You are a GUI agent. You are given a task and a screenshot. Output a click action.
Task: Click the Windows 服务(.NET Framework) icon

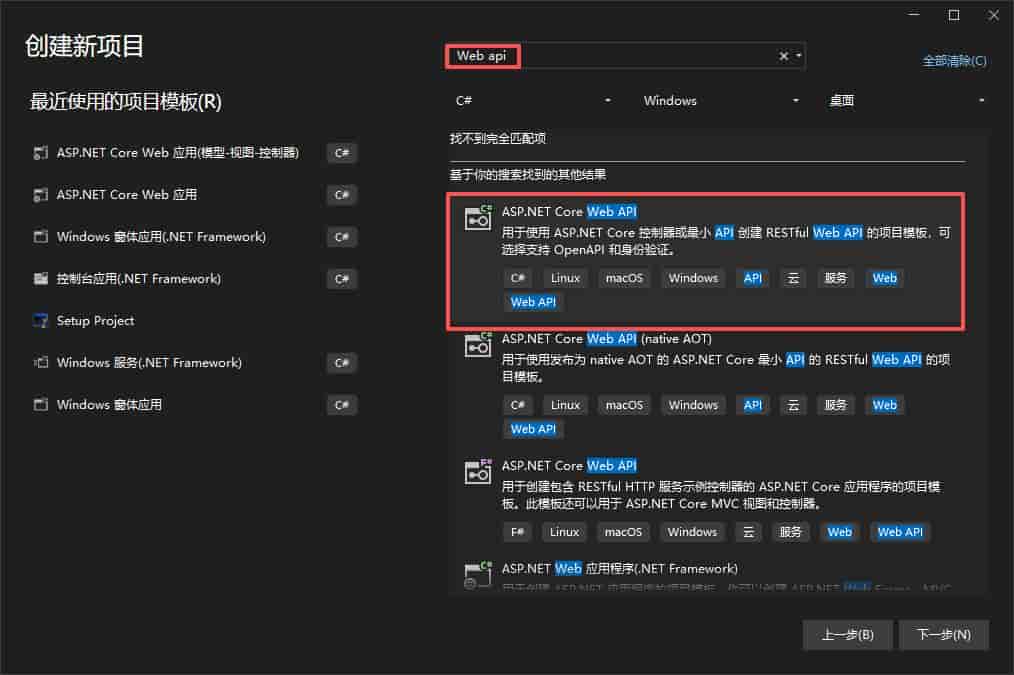(40, 363)
